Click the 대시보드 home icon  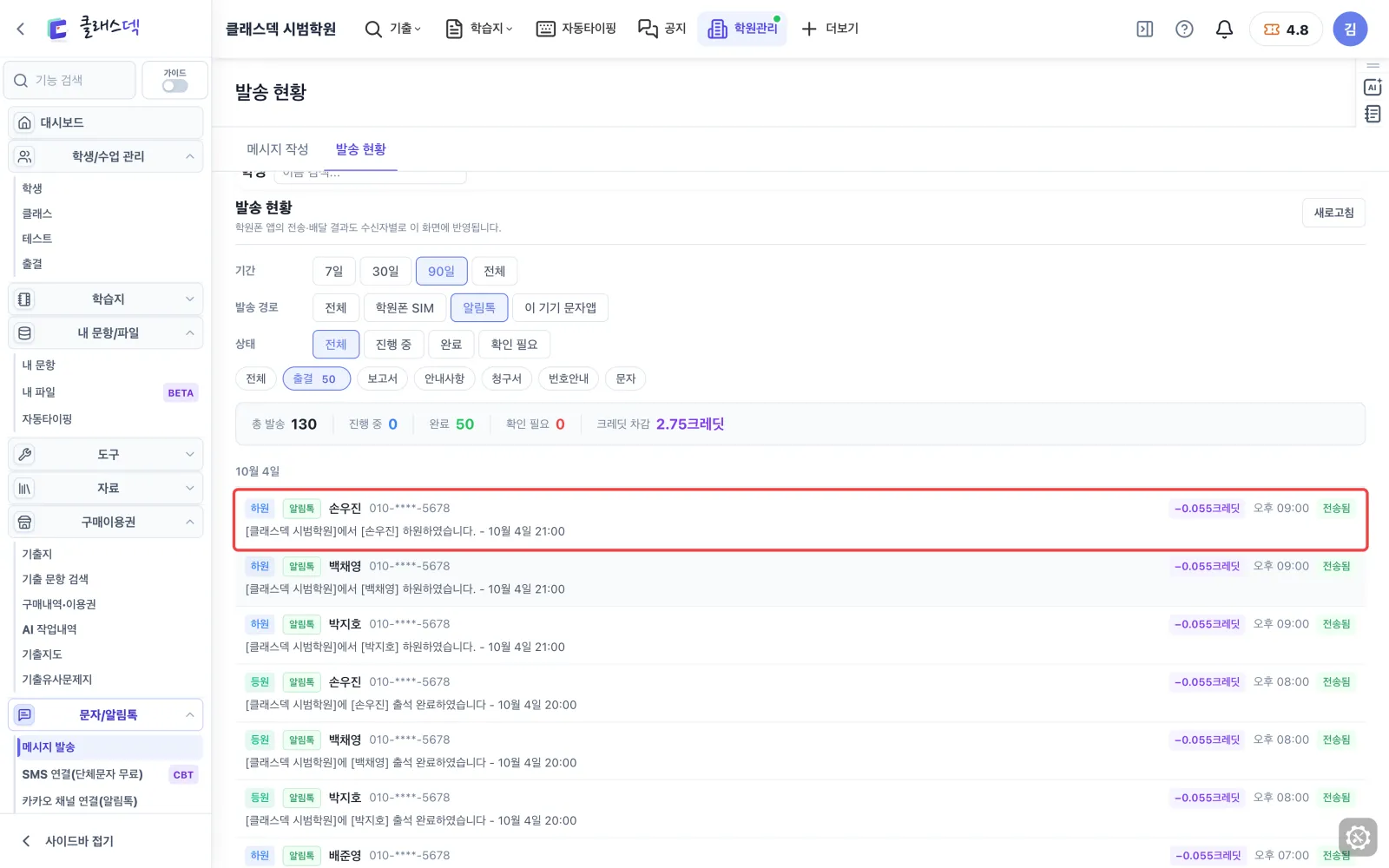click(x=25, y=122)
